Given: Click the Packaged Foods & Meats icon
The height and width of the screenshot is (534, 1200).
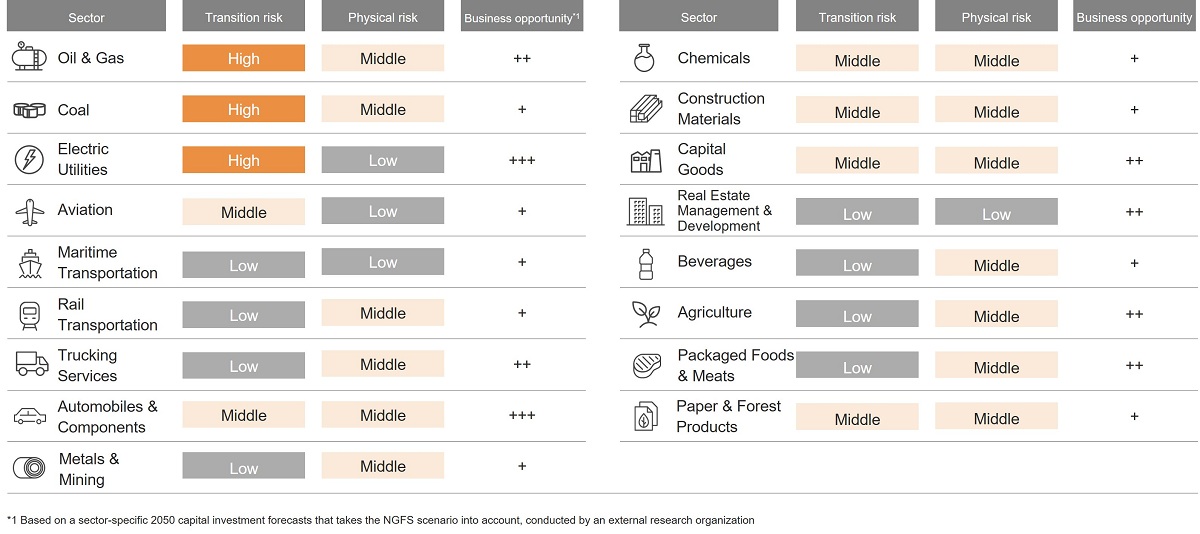Looking at the screenshot, I should click(x=646, y=366).
